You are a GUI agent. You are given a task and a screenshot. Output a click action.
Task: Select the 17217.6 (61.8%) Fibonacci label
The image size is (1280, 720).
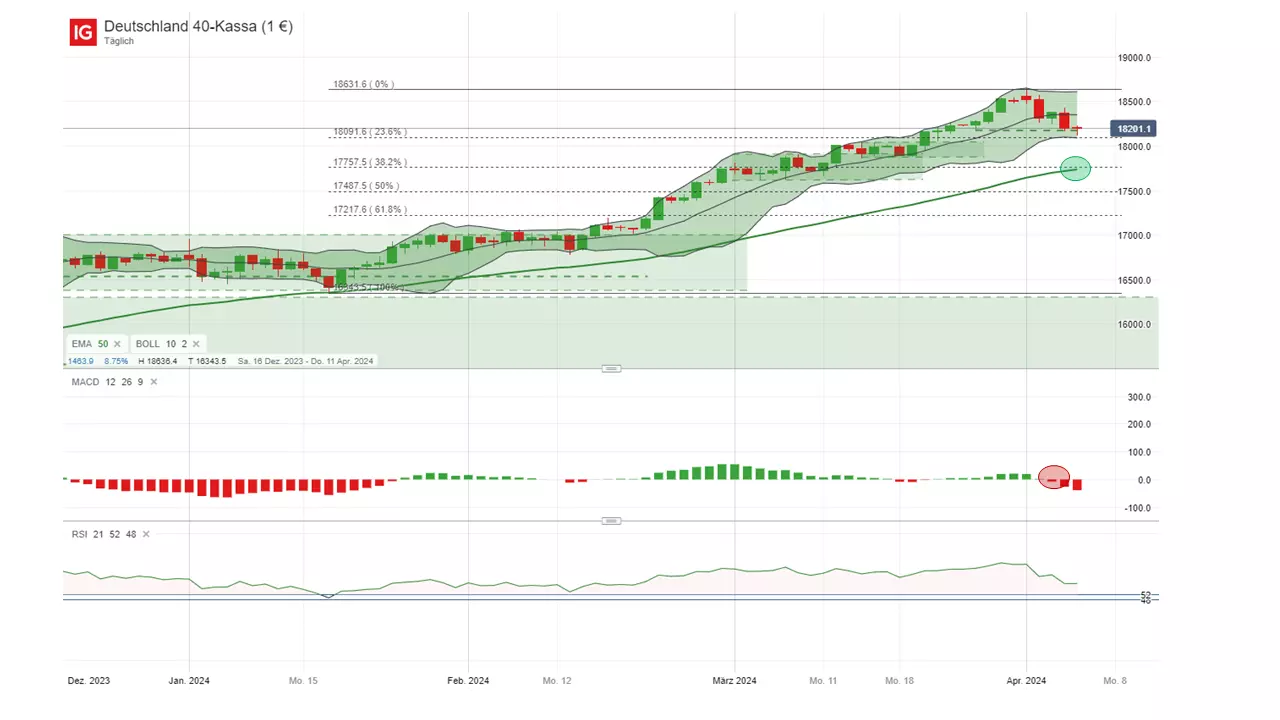click(369, 210)
